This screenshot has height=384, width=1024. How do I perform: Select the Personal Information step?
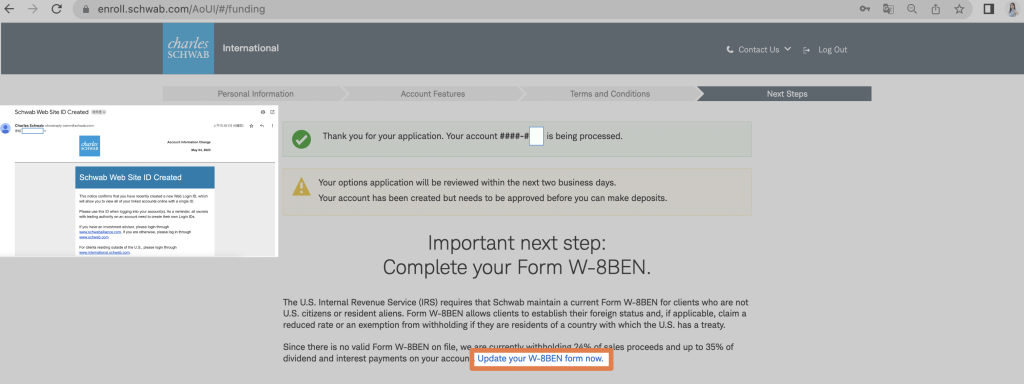click(x=255, y=94)
